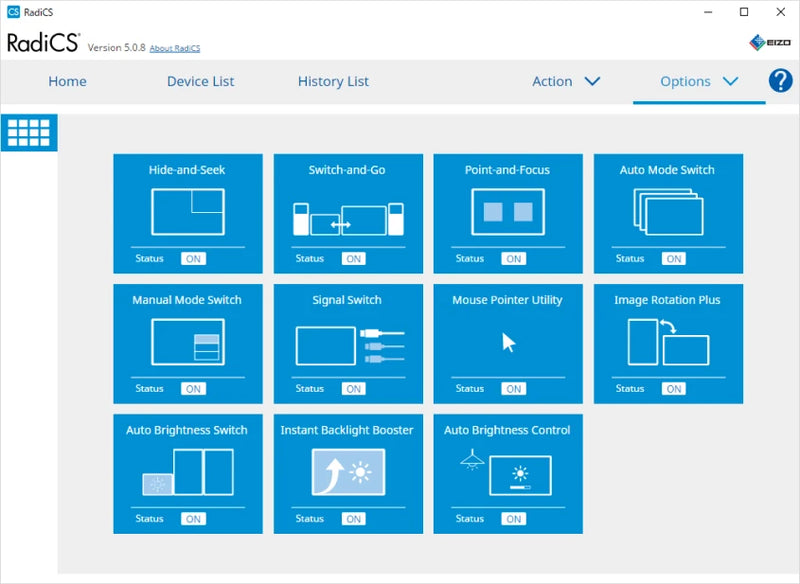
Task: Click the grid view icon in sidebar
Action: (x=29, y=132)
